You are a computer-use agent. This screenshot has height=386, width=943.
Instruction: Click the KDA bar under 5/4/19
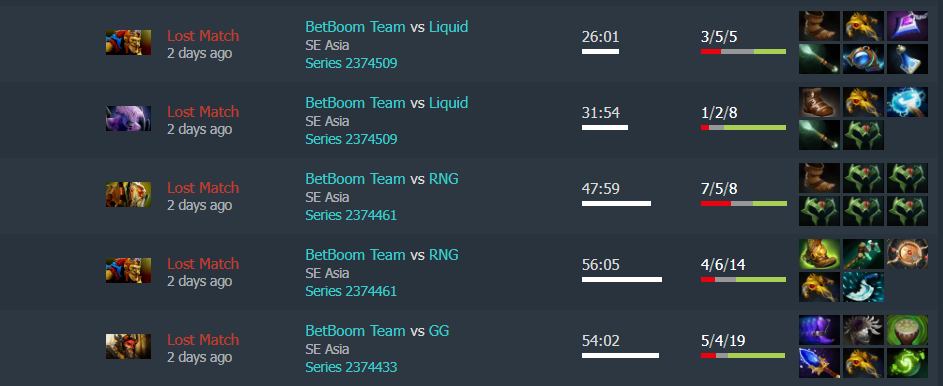[743, 355]
